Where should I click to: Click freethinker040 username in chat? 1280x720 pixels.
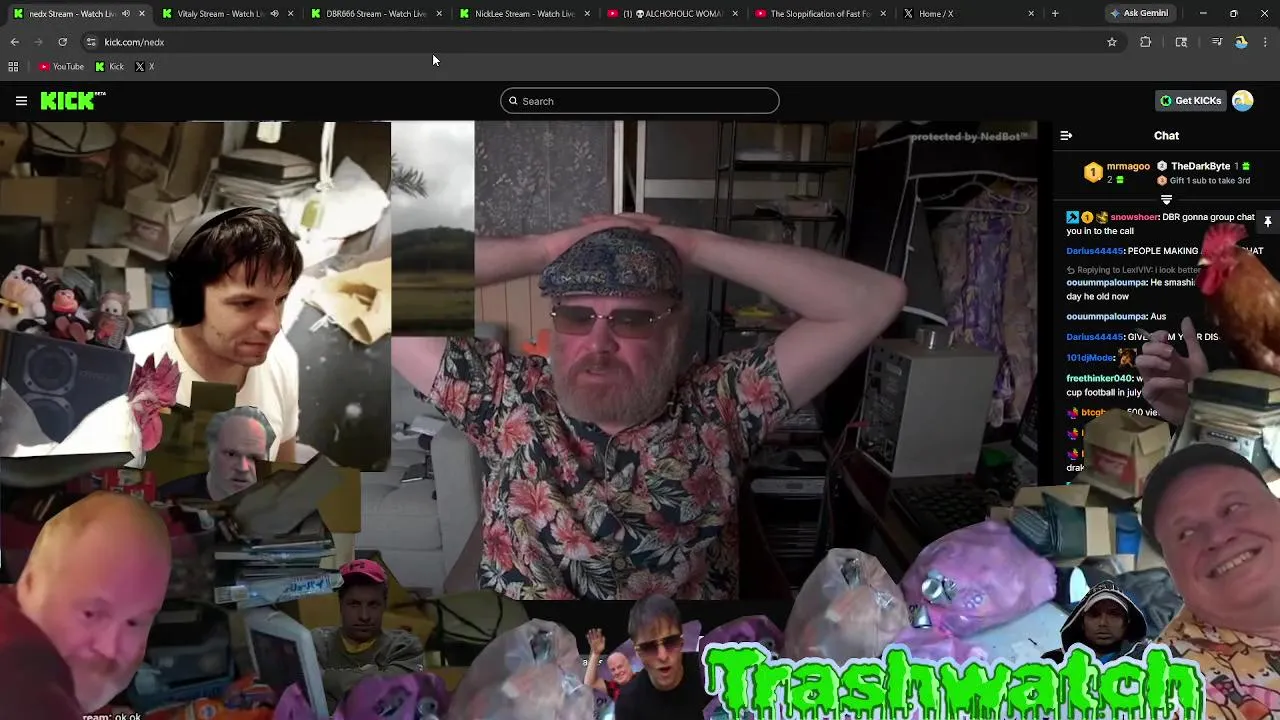pos(1099,379)
